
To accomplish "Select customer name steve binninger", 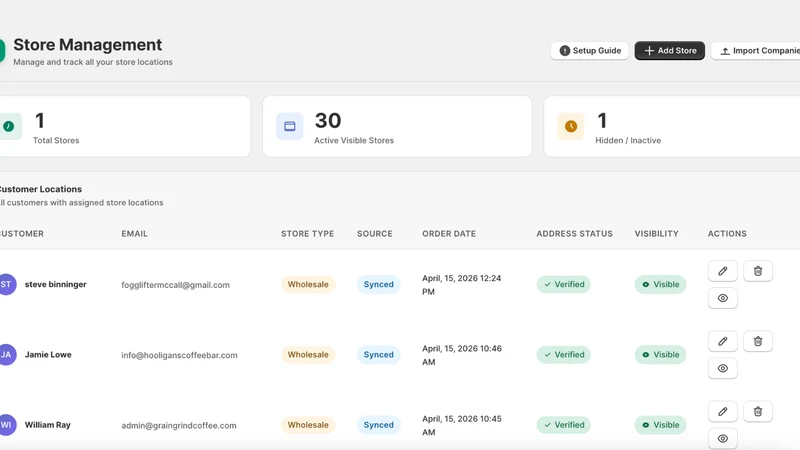I will tap(56, 284).
